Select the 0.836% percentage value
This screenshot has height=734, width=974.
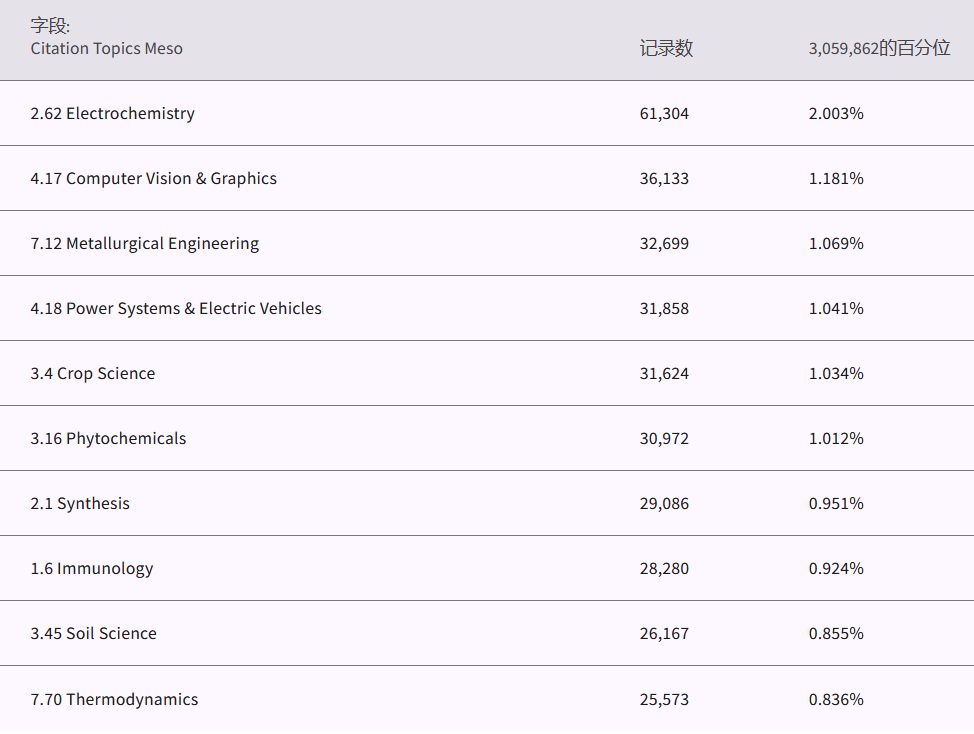tap(836, 699)
